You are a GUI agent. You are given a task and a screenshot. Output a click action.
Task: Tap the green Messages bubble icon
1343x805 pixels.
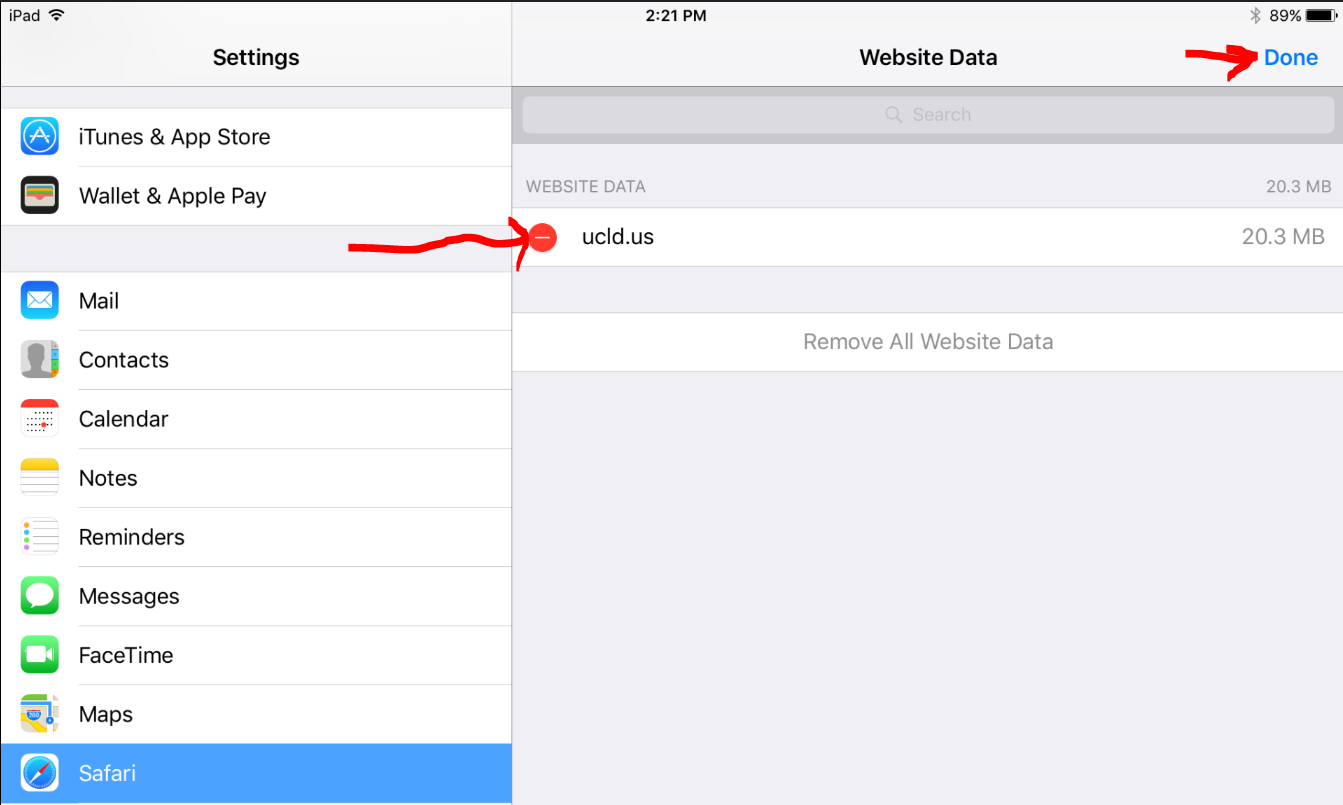(40, 596)
